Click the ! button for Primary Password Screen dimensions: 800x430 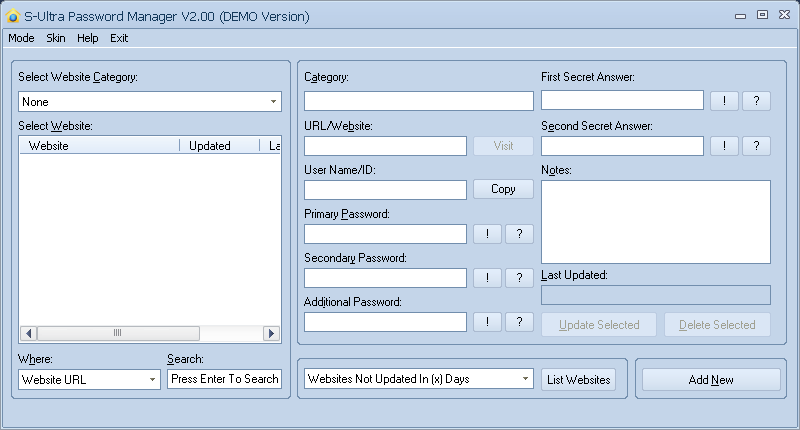tap(487, 234)
